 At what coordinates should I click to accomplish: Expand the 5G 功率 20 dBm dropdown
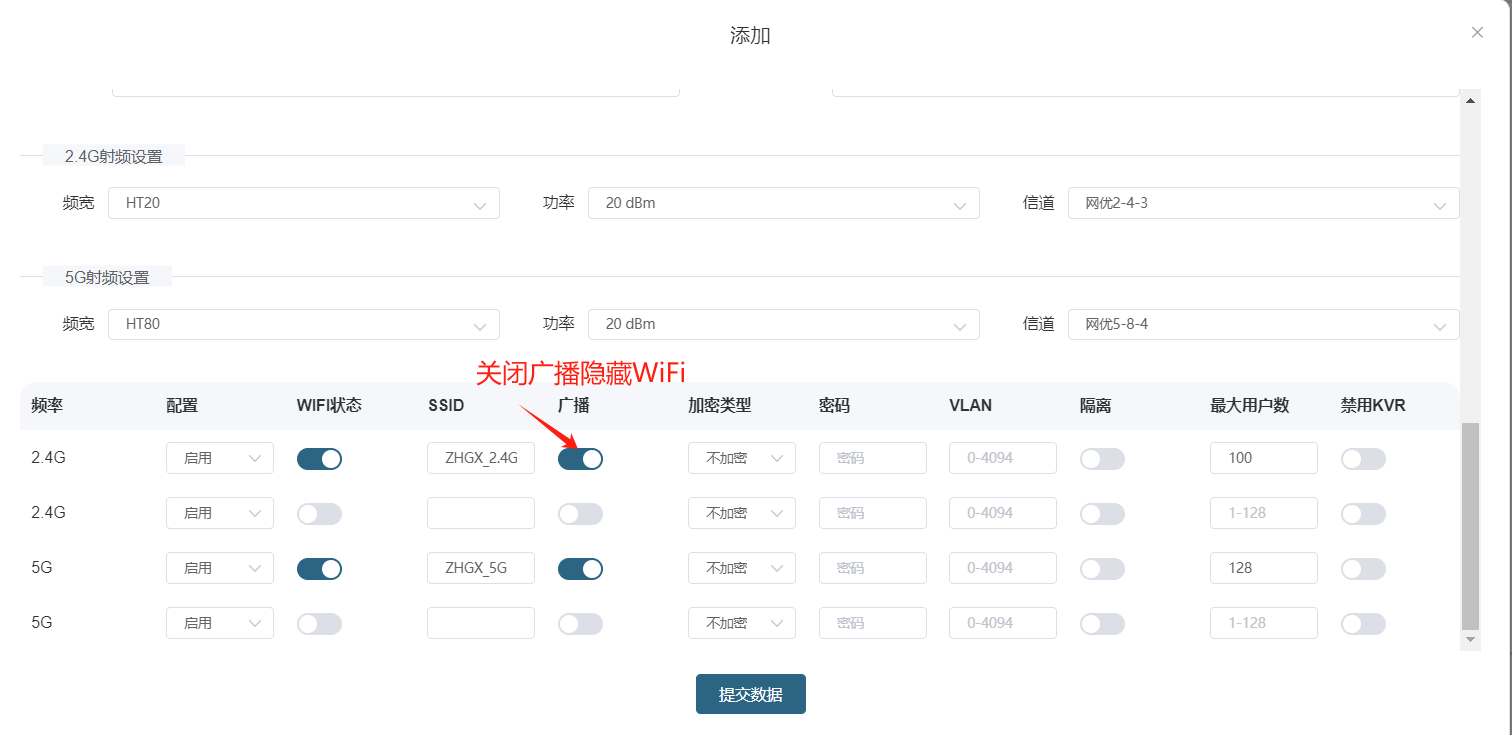[x=784, y=324]
